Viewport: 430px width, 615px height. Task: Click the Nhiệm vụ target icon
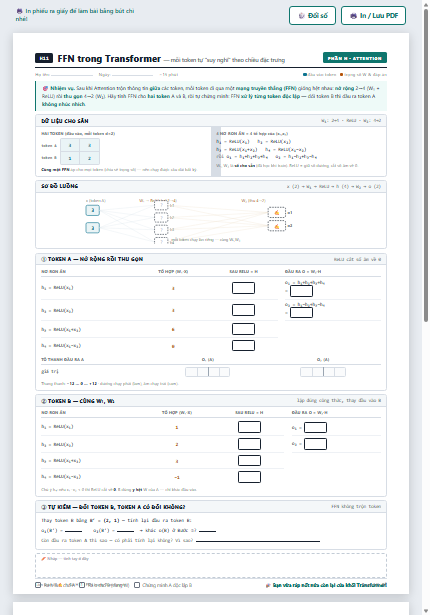(x=45, y=88)
